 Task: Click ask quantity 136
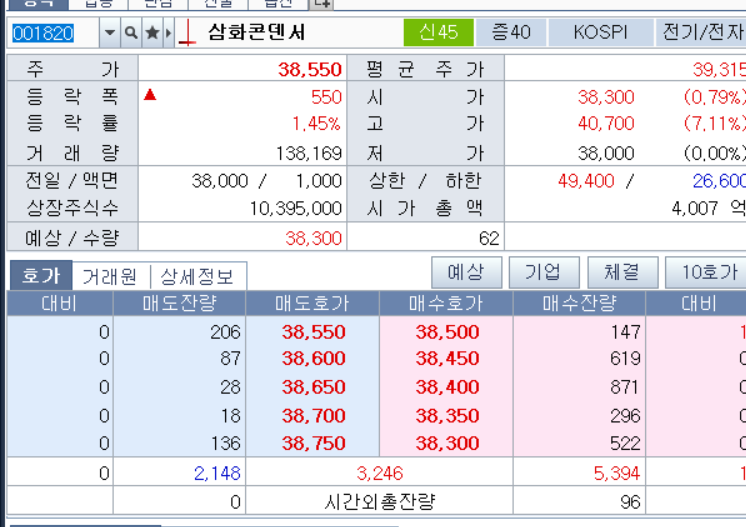226,443
